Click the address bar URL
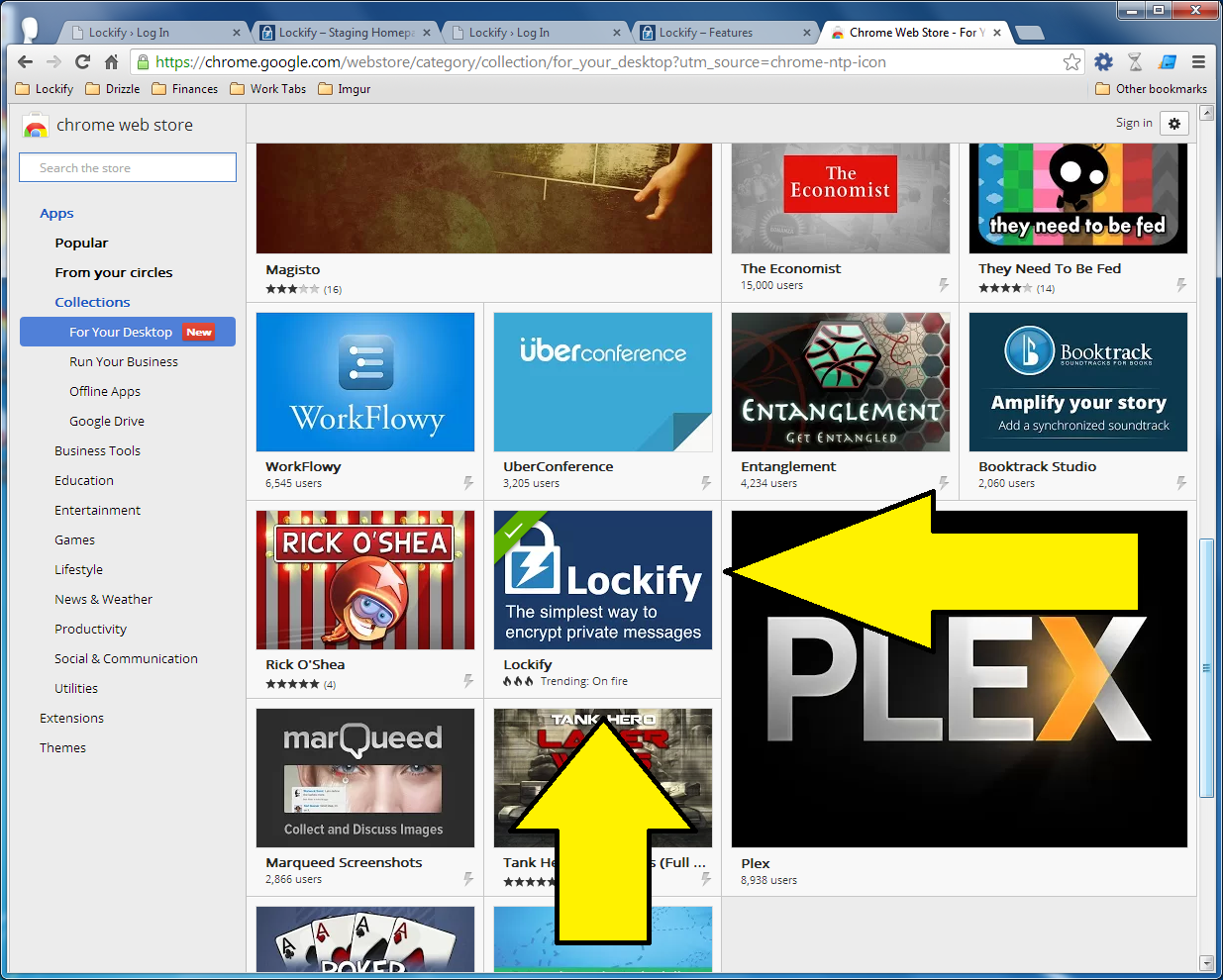This screenshot has height=980, width=1223. tap(521, 62)
